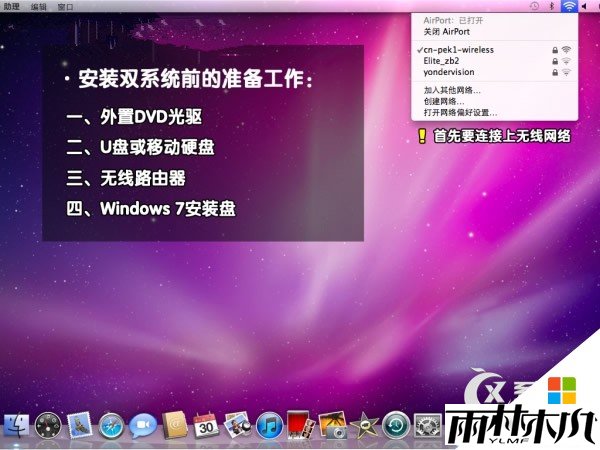The height and width of the screenshot is (450, 600).
Task: Open System Preferences gear icon
Action: pyautogui.click(x=428, y=425)
